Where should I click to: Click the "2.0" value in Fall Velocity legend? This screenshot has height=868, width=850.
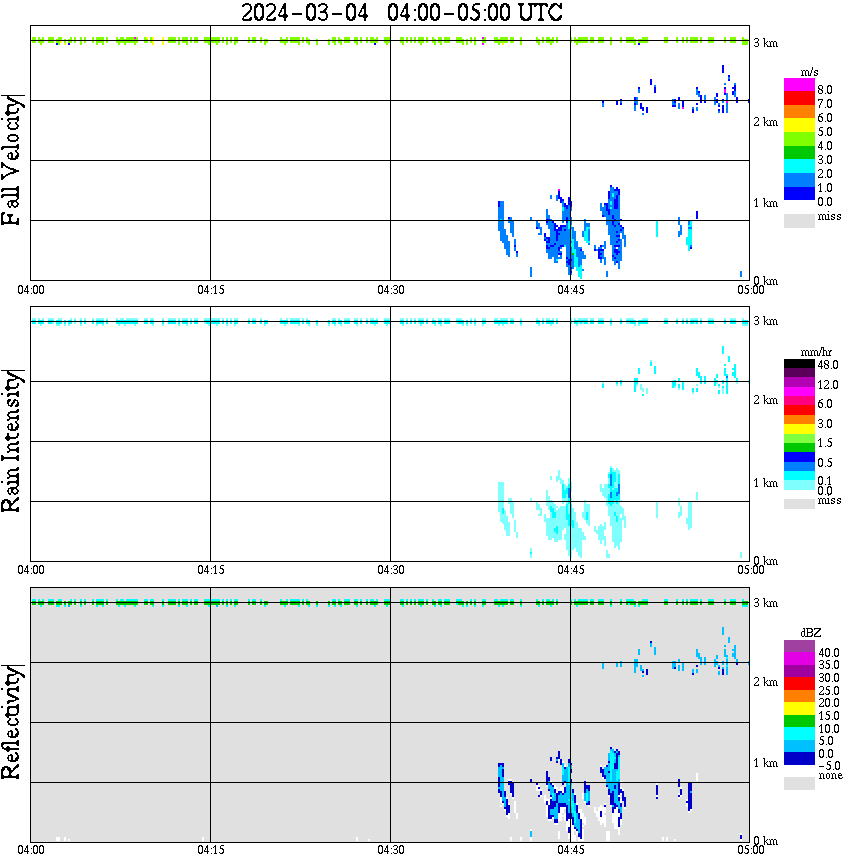[x=825, y=174]
